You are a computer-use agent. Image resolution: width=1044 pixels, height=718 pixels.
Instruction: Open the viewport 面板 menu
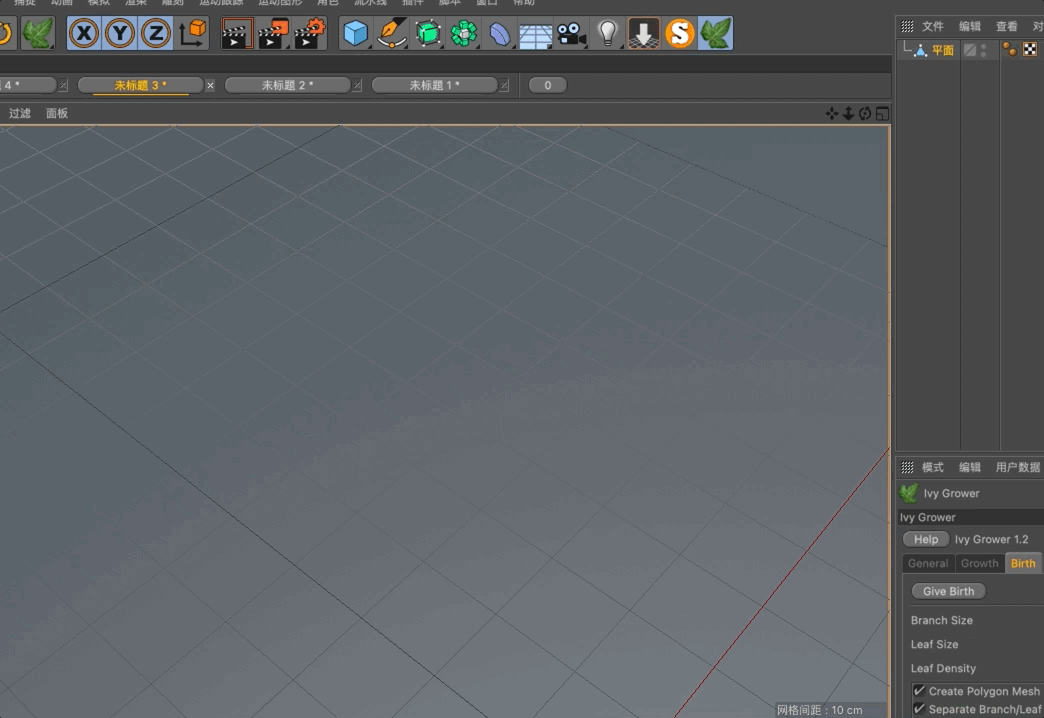(57, 113)
